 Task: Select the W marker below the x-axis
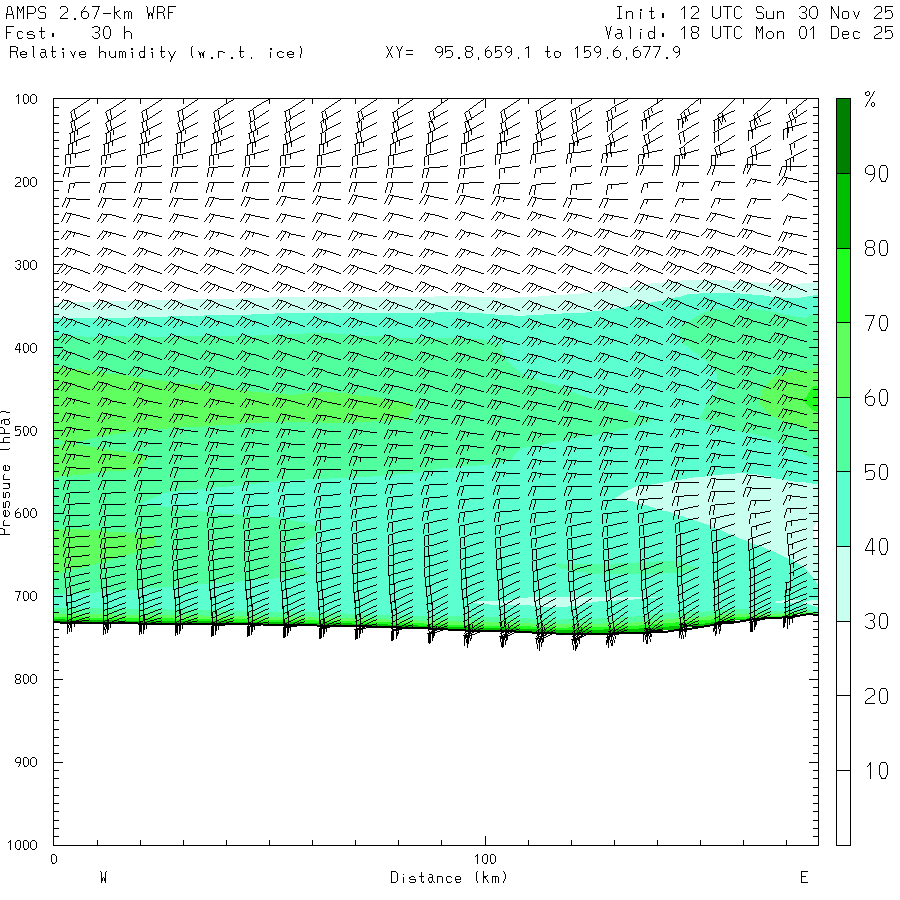103,878
